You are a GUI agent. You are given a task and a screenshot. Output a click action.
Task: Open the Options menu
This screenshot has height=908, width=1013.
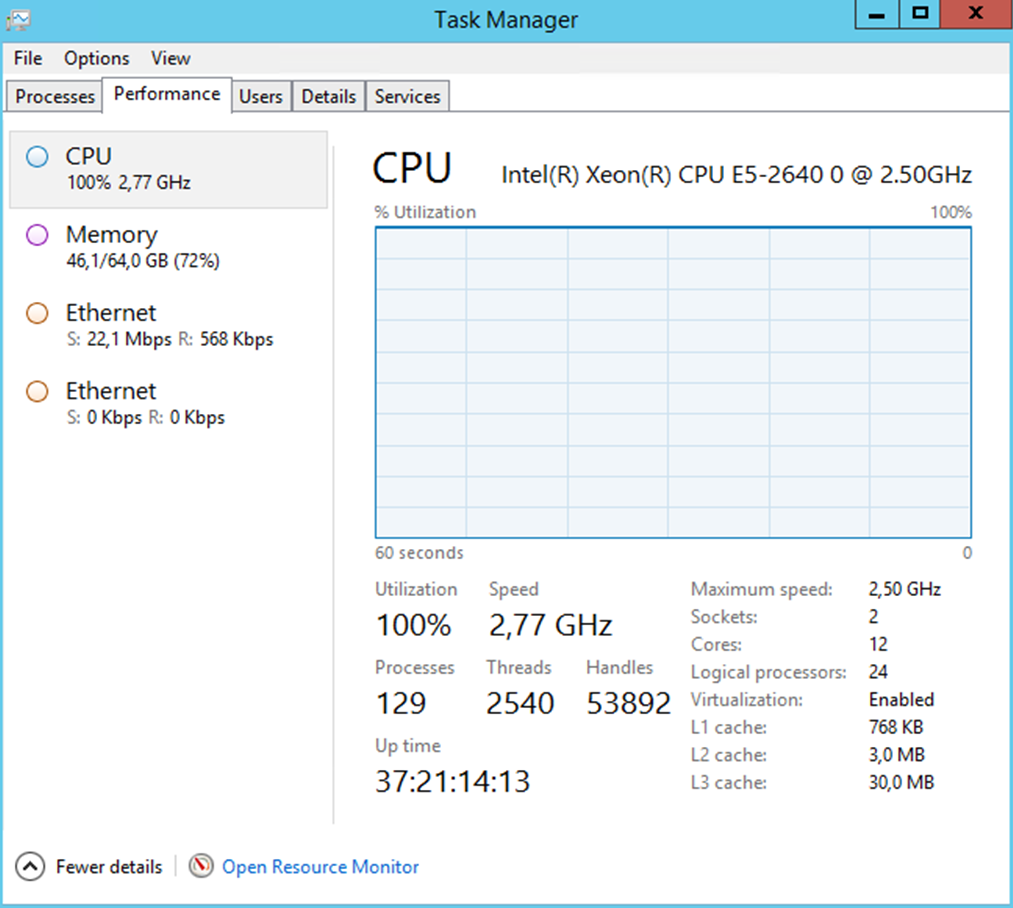coord(96,58)
